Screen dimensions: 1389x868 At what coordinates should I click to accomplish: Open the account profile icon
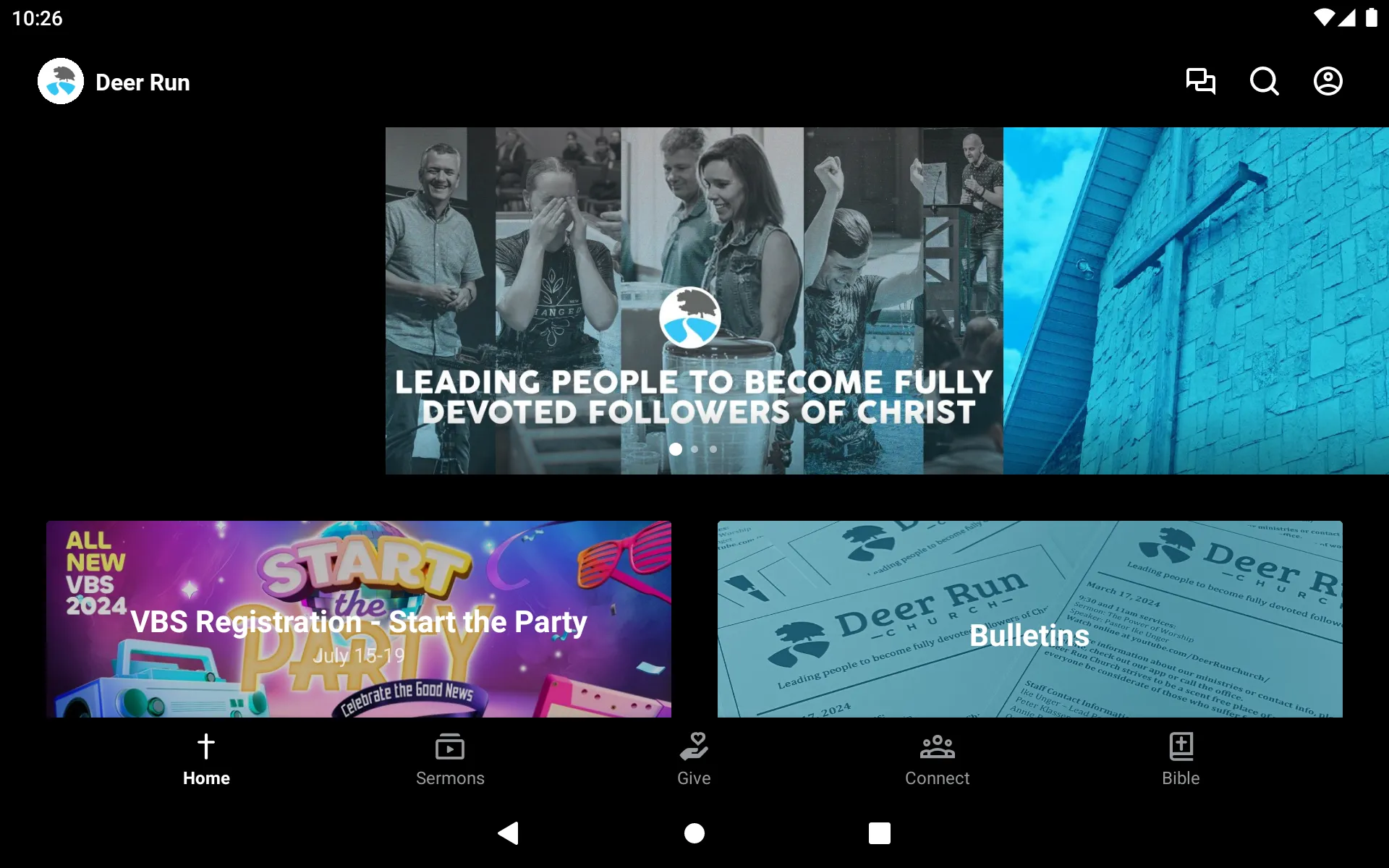pyautogui.click(x=1329, y=81)
